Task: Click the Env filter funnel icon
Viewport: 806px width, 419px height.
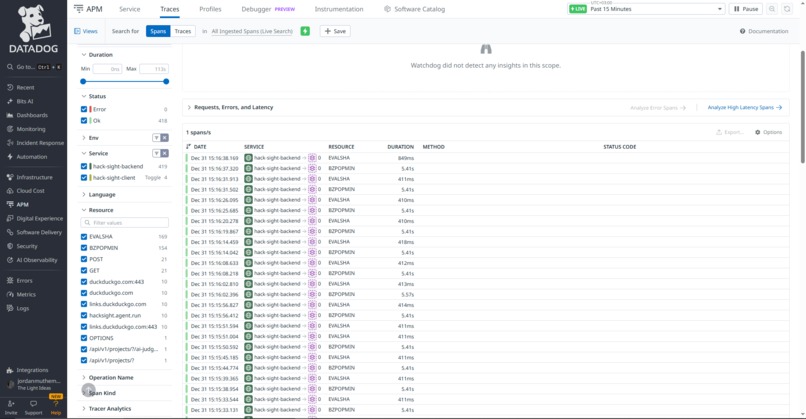Action: 156,138
